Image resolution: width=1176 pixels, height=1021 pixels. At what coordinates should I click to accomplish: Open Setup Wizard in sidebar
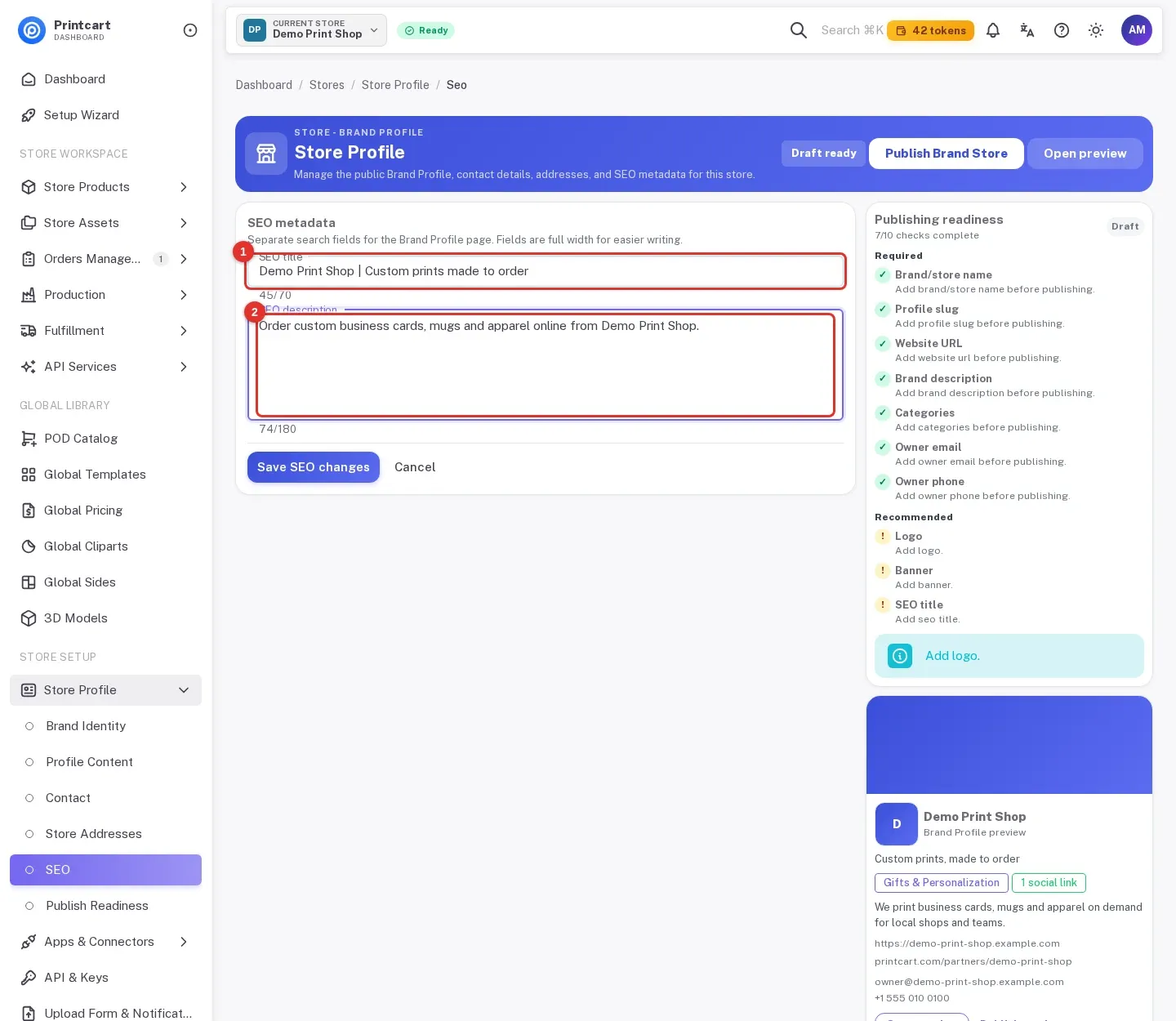106,115
